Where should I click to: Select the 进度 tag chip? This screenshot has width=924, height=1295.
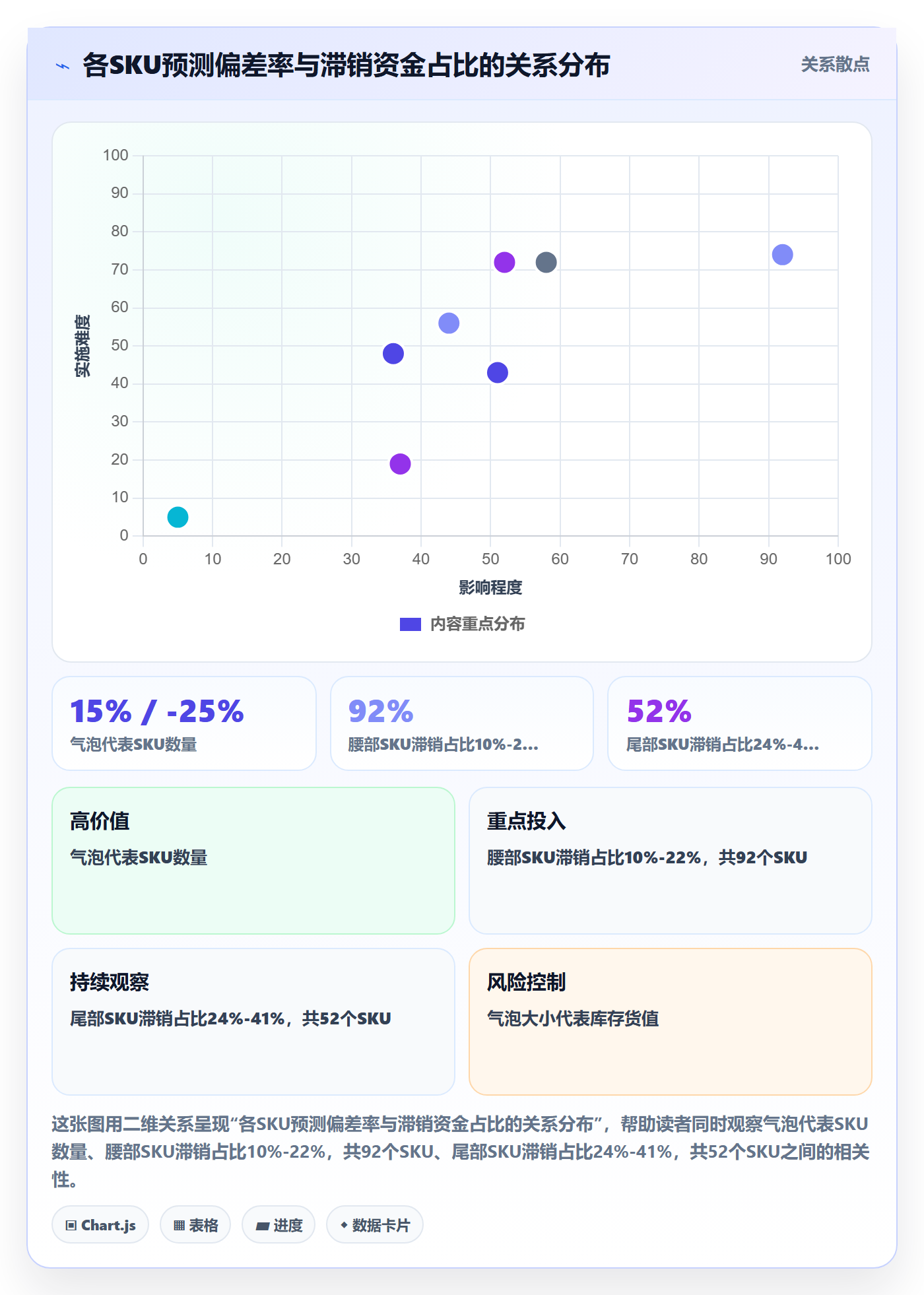[279, 1225]
